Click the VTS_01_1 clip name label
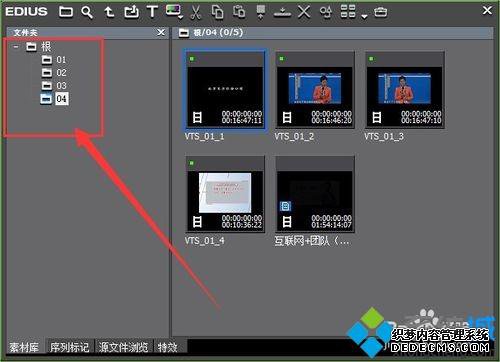This screenshot has width=500, height=362. (204, 137)
